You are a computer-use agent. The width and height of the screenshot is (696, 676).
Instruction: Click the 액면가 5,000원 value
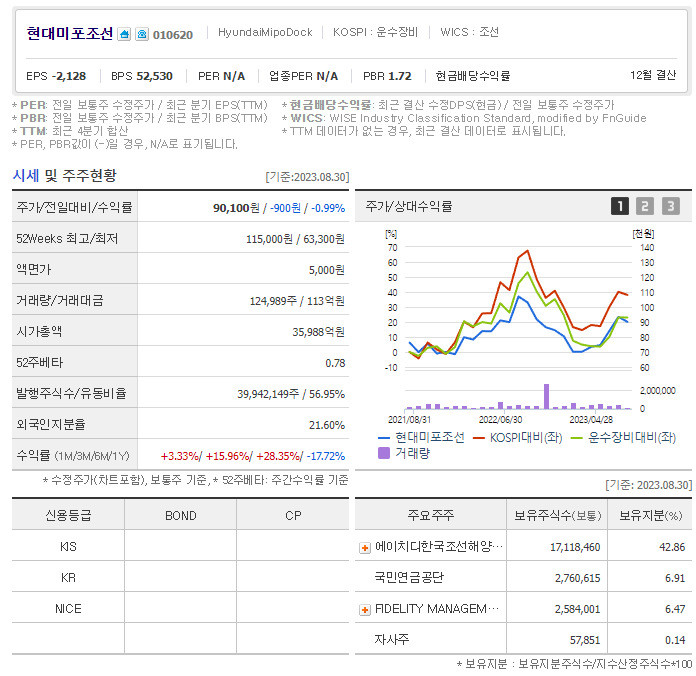coord(327,270)
